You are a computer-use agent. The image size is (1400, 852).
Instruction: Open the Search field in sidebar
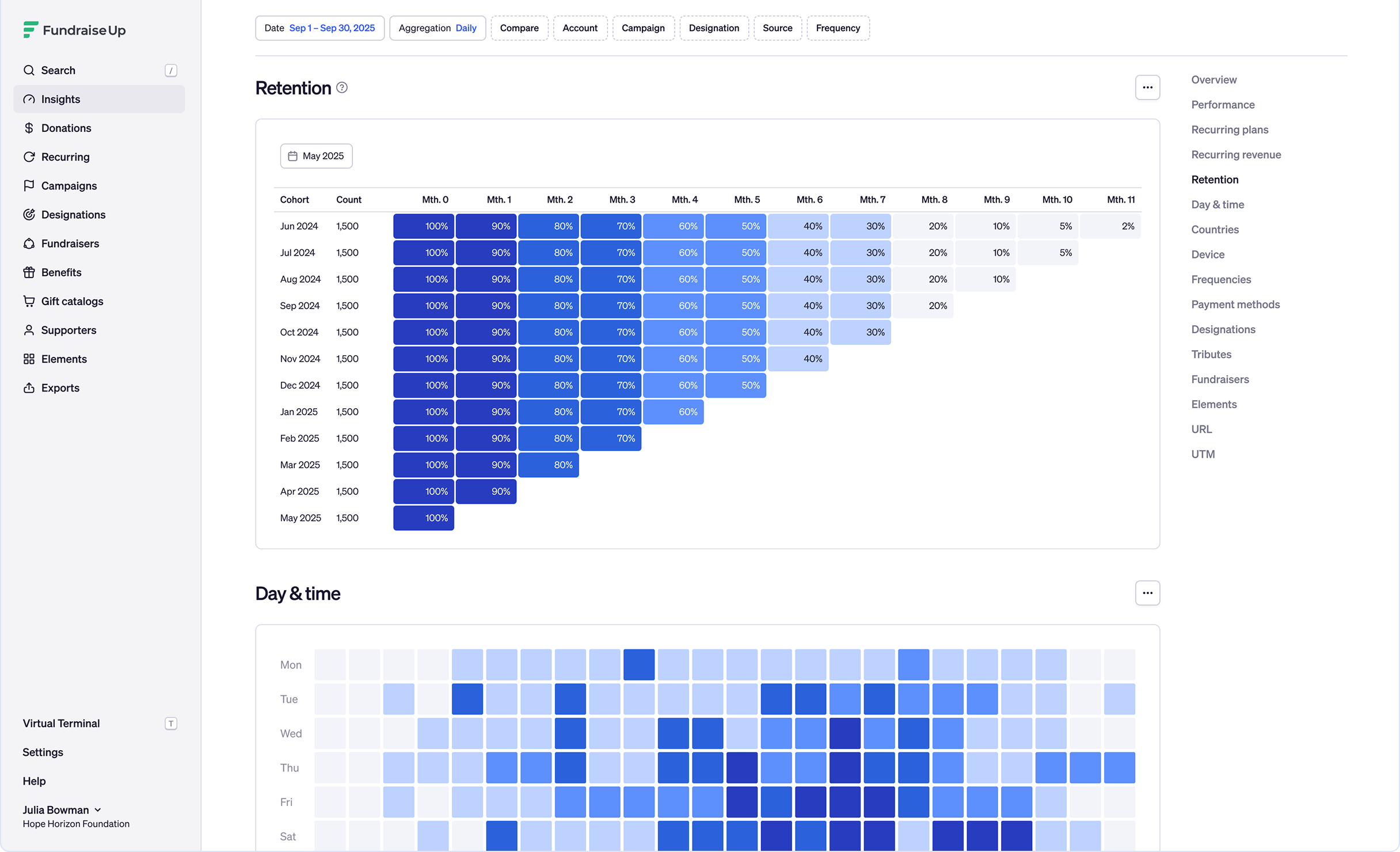point(99,70)
